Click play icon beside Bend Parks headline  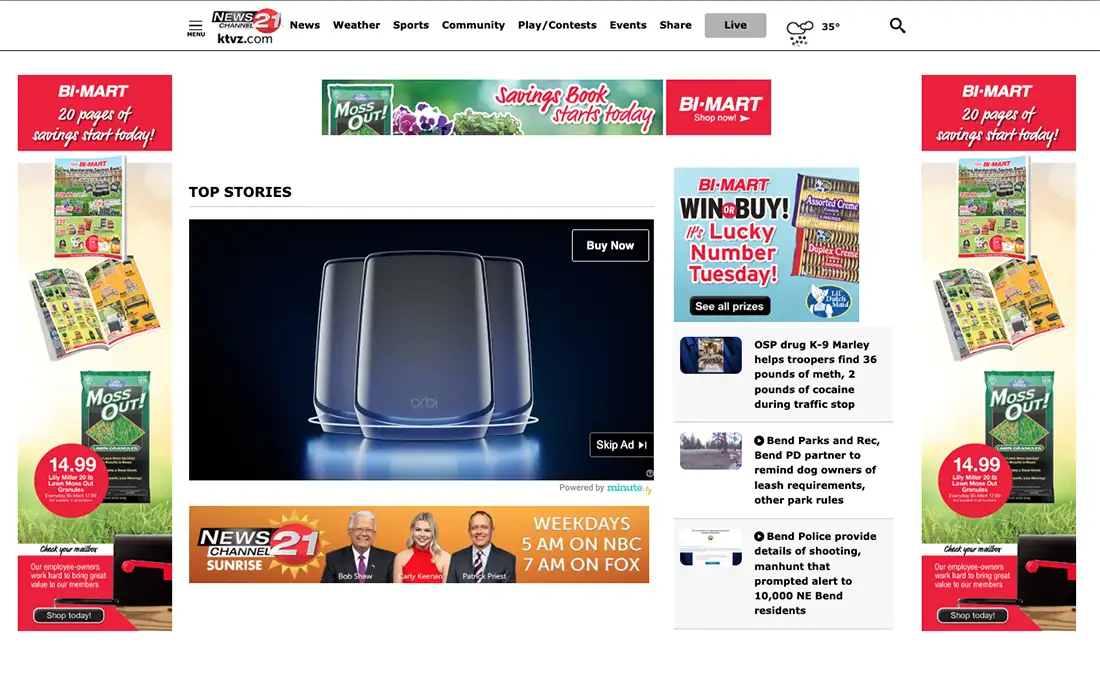click(x=759, y=441)
